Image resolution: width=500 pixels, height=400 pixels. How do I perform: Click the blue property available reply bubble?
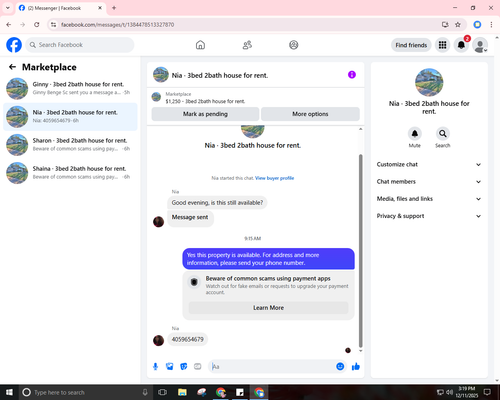point(268,259)
